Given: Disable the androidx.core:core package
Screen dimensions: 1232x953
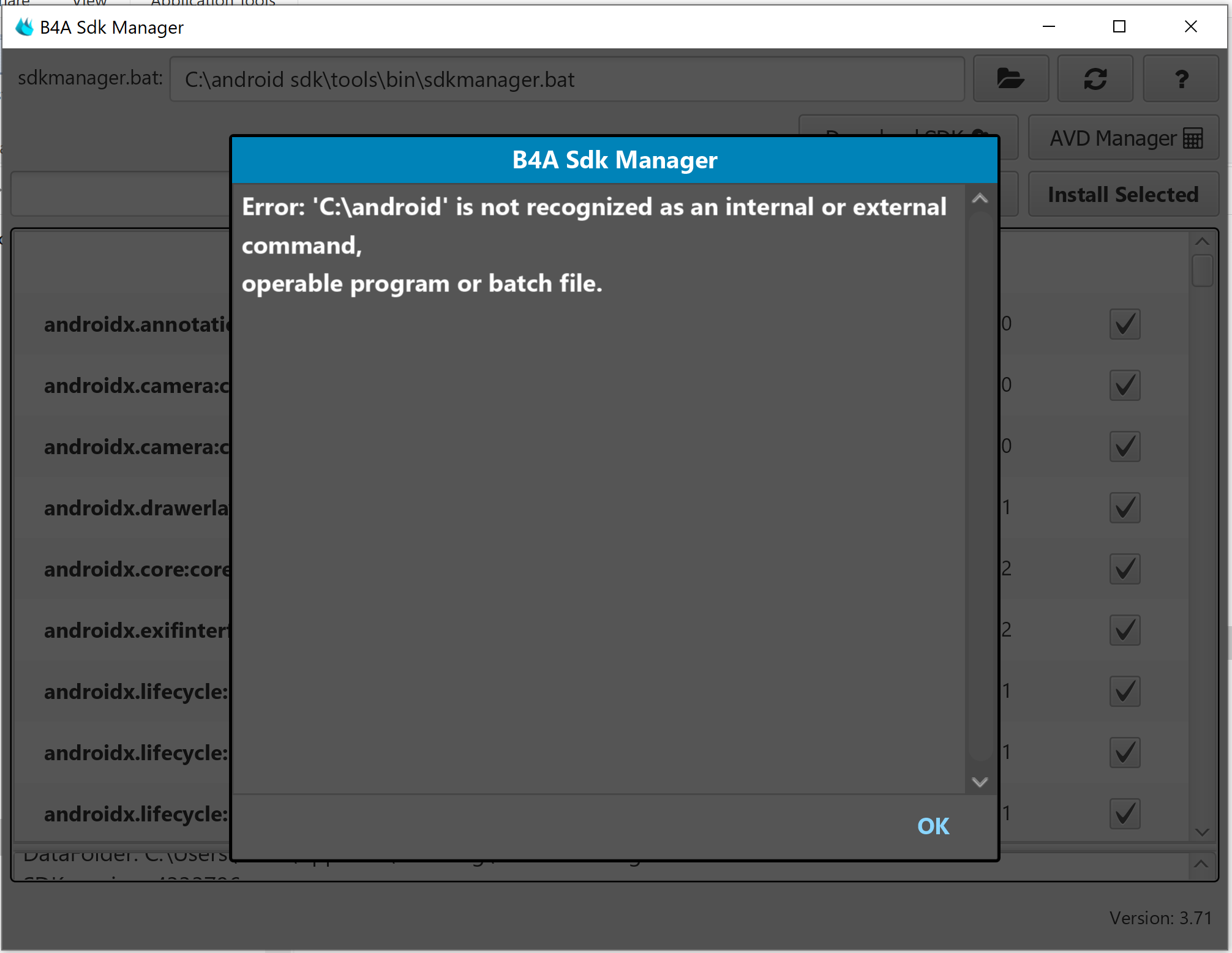Looking at the screenshot, I should 1124,569.
